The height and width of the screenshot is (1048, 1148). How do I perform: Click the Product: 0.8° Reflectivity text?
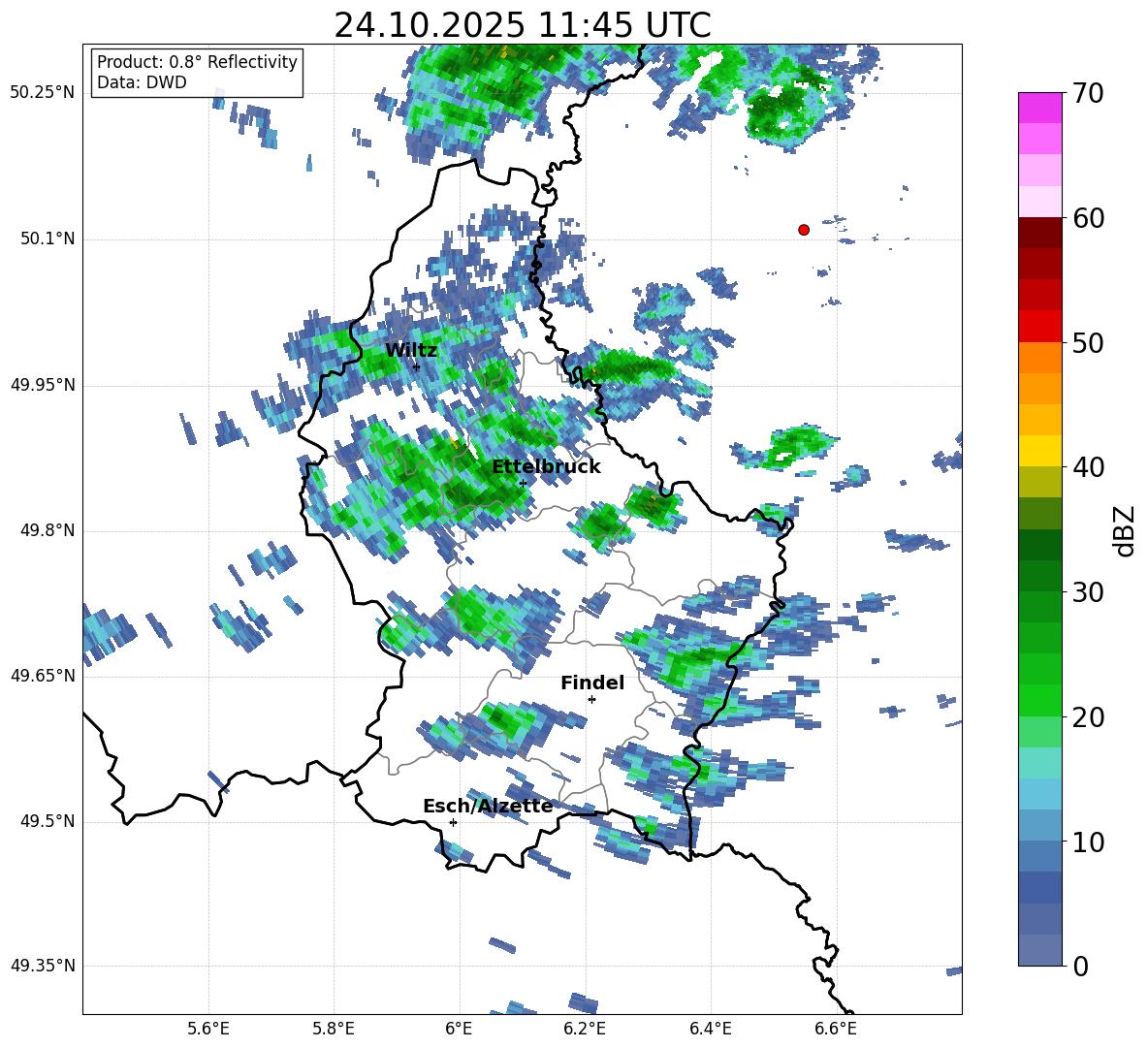point(197,61)
